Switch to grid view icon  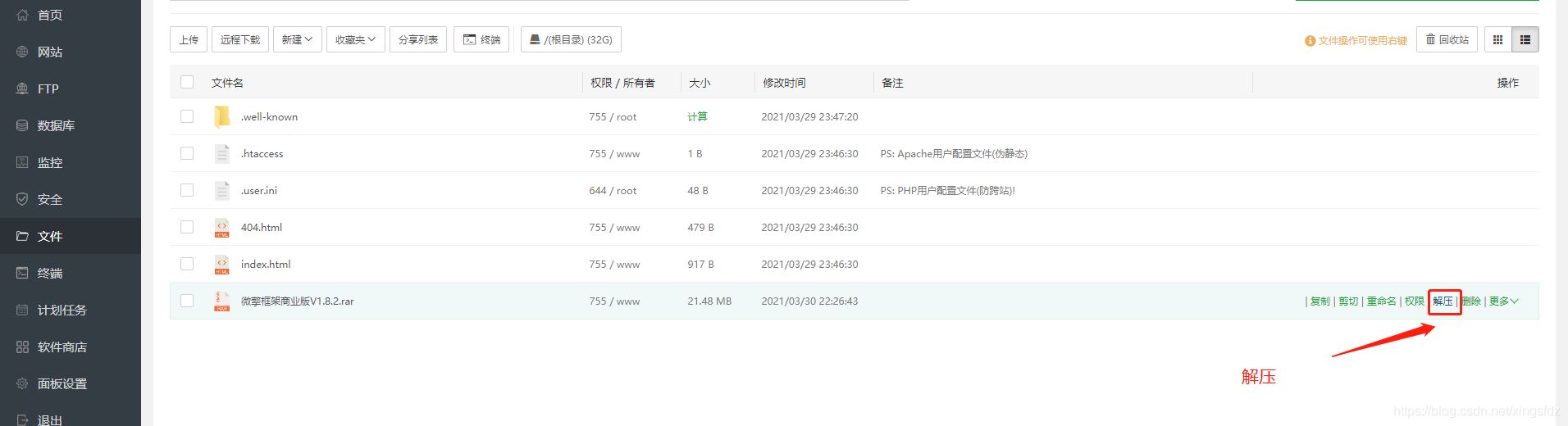(1497, 39)
